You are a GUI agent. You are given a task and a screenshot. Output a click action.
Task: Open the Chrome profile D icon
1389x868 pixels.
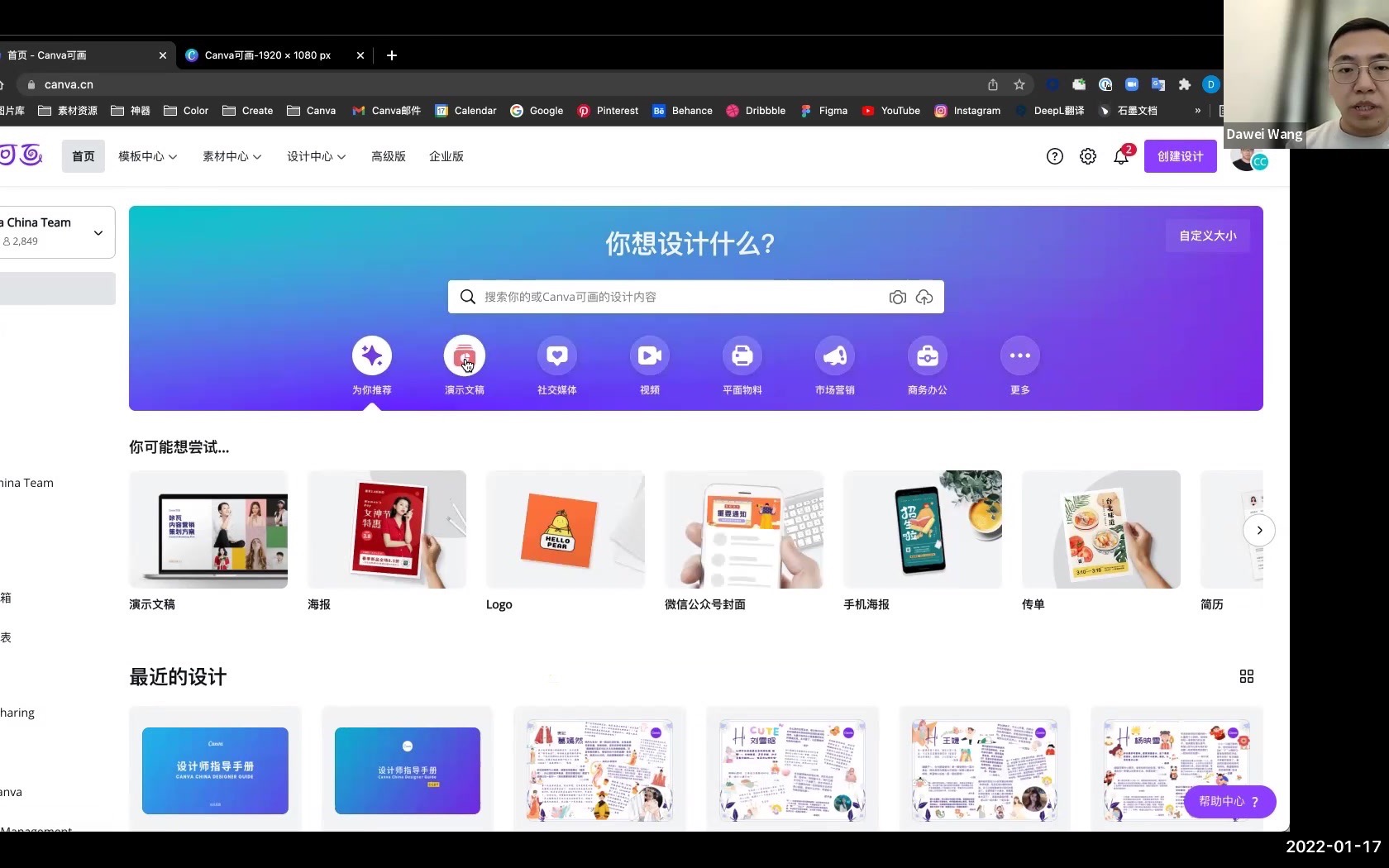tap(1210, 84)
